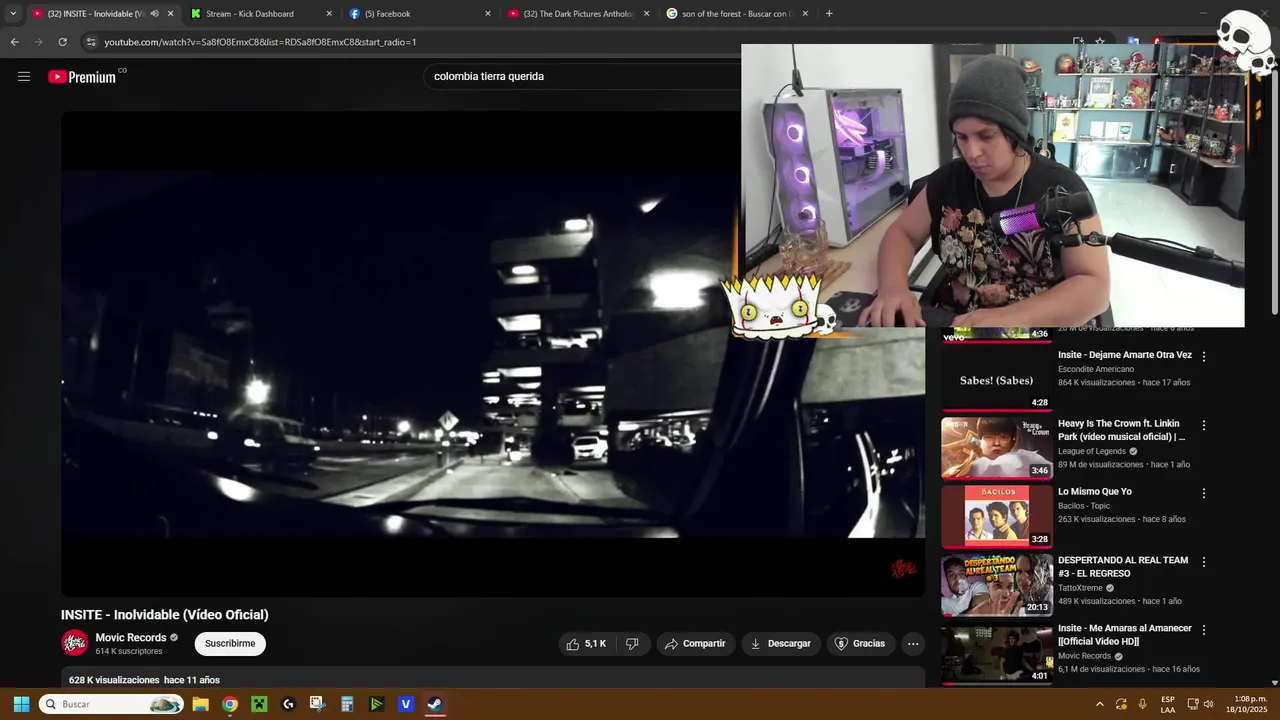
Task: Open Heavy Is The Crown thumbnail 3:46
Action: (x=997, y=448)
